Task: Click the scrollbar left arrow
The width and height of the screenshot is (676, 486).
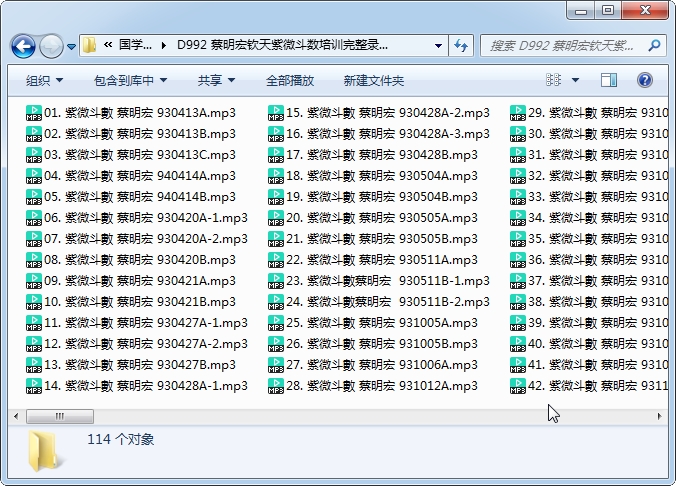Action: point(16,417)
